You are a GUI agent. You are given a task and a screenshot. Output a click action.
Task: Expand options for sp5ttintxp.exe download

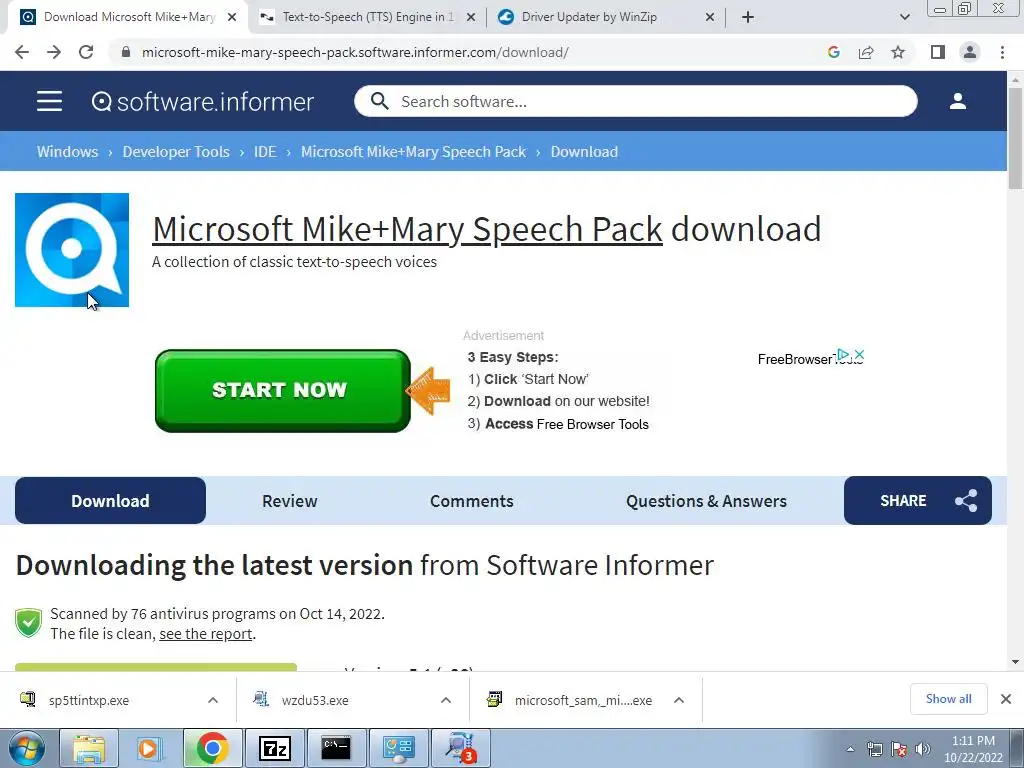coord(213,700)
